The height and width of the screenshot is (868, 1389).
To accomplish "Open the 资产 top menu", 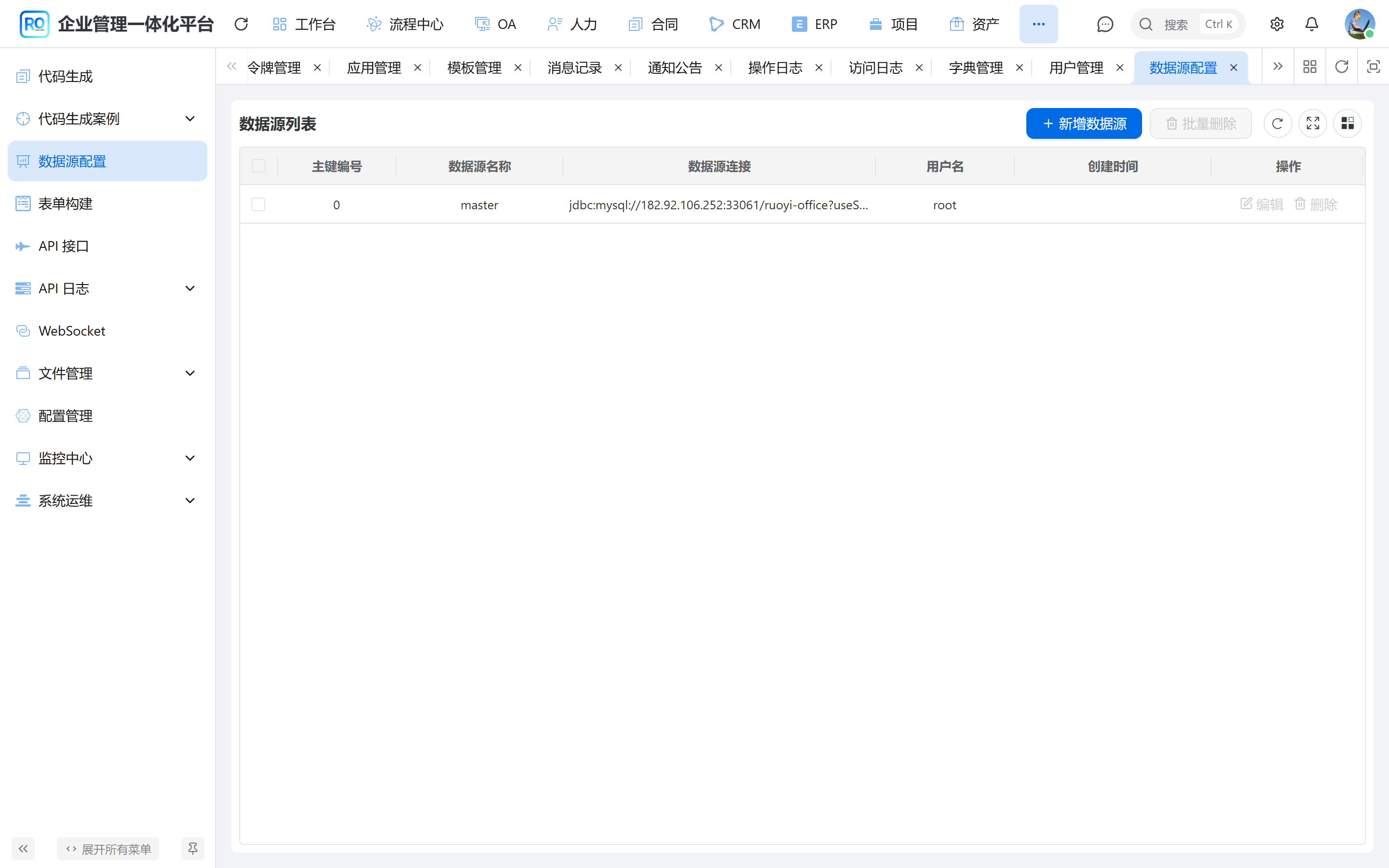I will click(x=975, y=24).
